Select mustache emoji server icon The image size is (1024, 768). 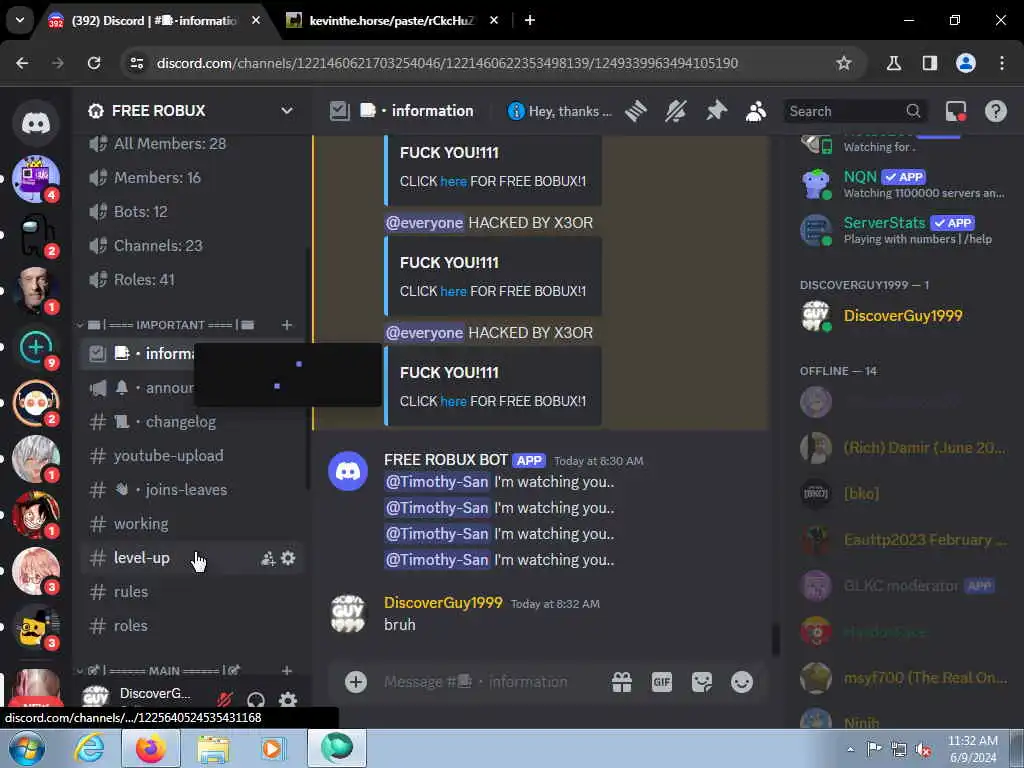(36, 626)
